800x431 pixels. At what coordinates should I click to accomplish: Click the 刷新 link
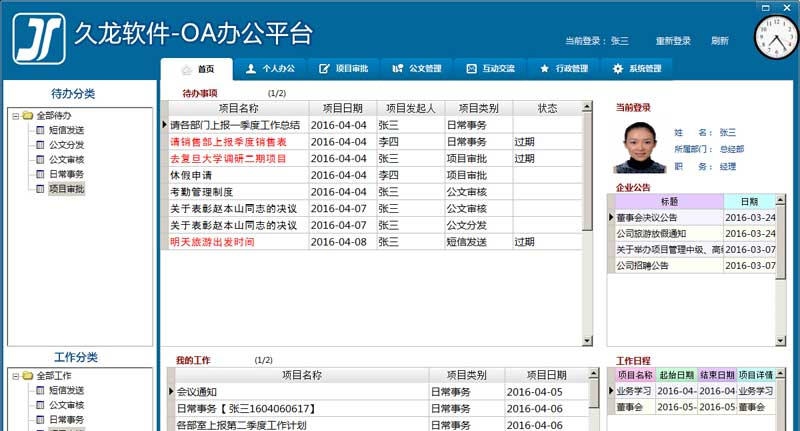(719, 41)
